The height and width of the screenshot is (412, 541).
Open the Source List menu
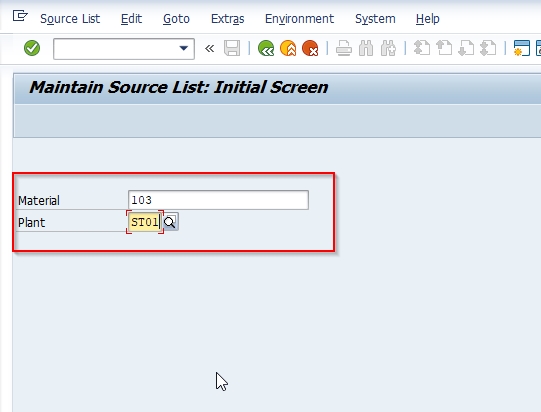click(x=70, y=19)
